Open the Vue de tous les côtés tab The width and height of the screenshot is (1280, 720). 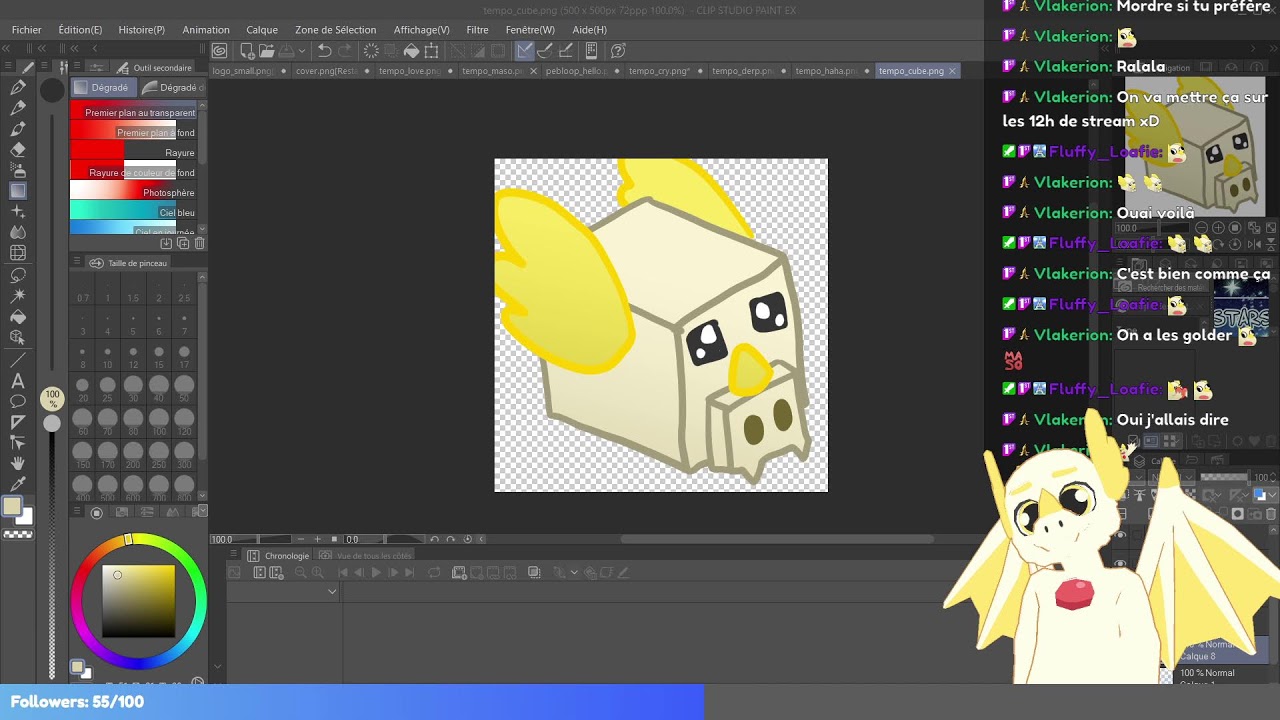(366, 556)
